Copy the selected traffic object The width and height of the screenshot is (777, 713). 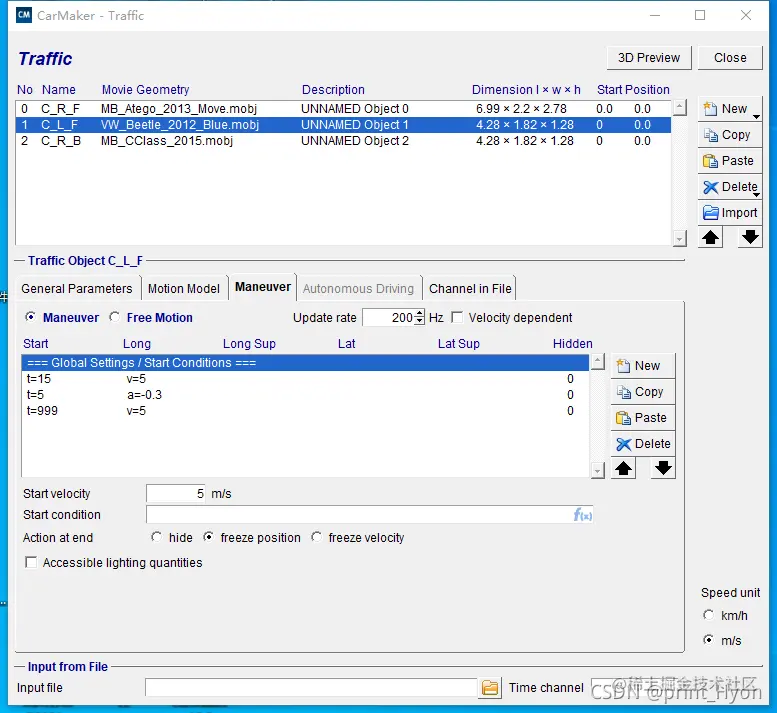point(729,135)
